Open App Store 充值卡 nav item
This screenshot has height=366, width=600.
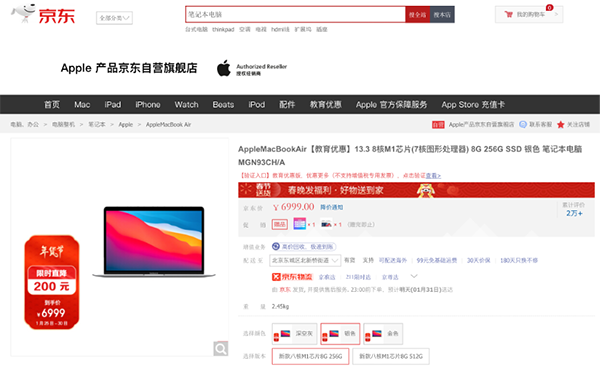pyautogui.click(x=473, y=105)
